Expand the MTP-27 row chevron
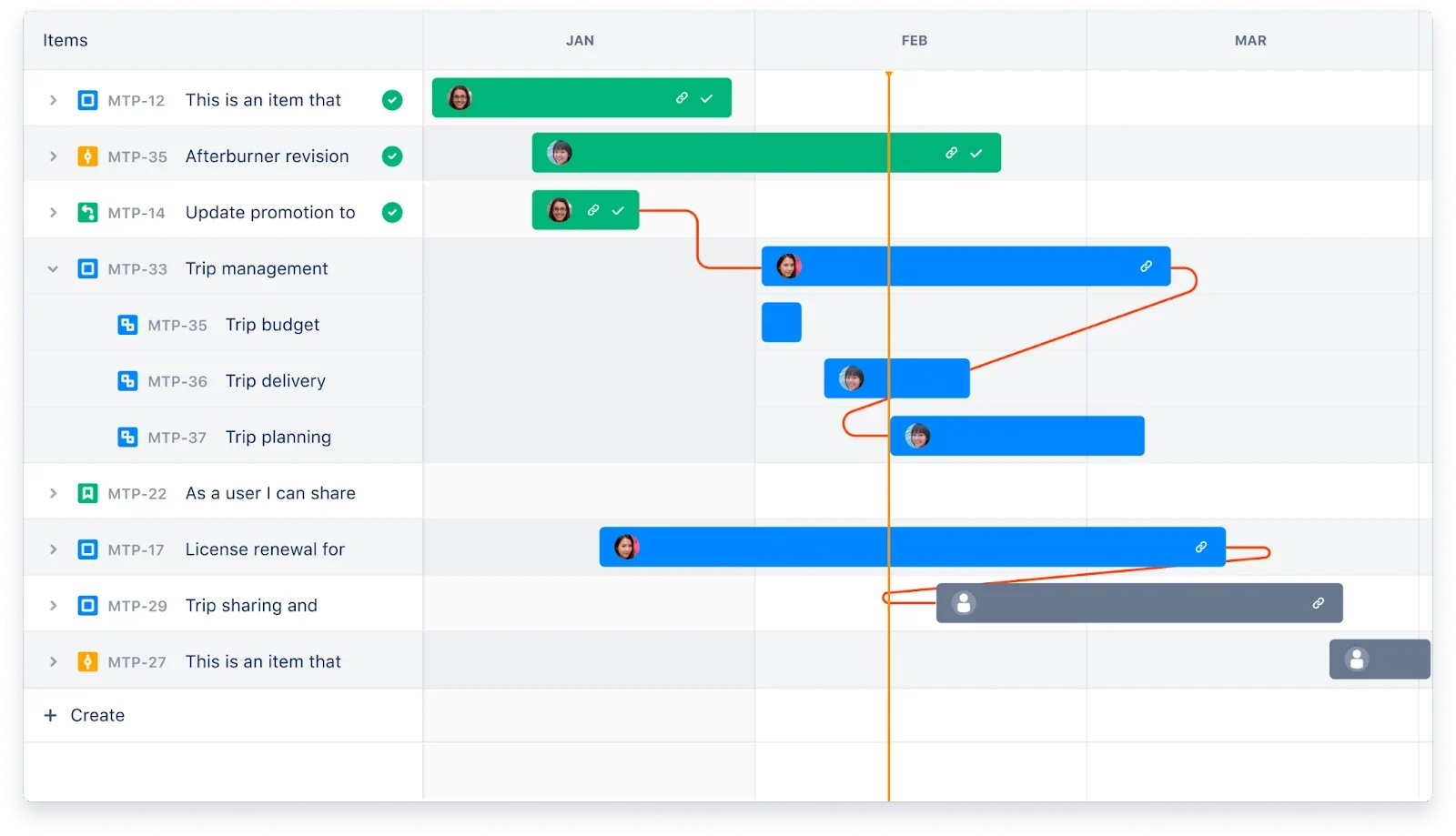Viewport: 1456px width, 836px height. [x=53, y=662]
